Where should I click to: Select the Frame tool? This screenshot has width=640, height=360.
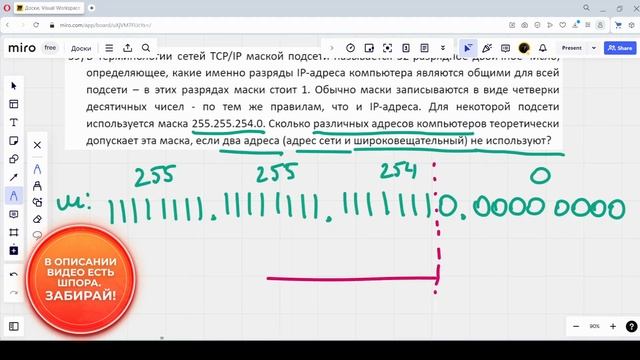coord(13,232)
